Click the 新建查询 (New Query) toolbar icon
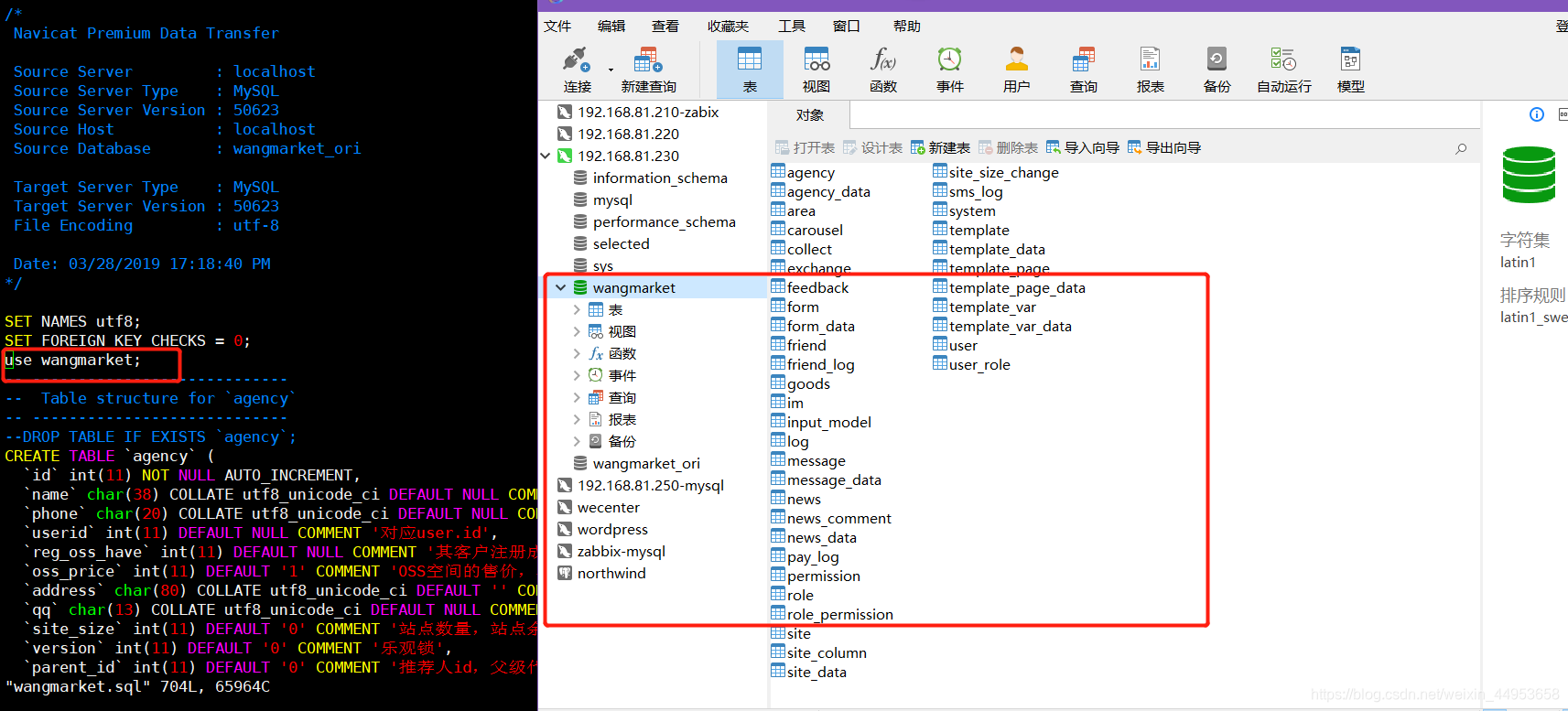Image resolution: width=1568 pixels, height=711 pixels. click(648, 70)
